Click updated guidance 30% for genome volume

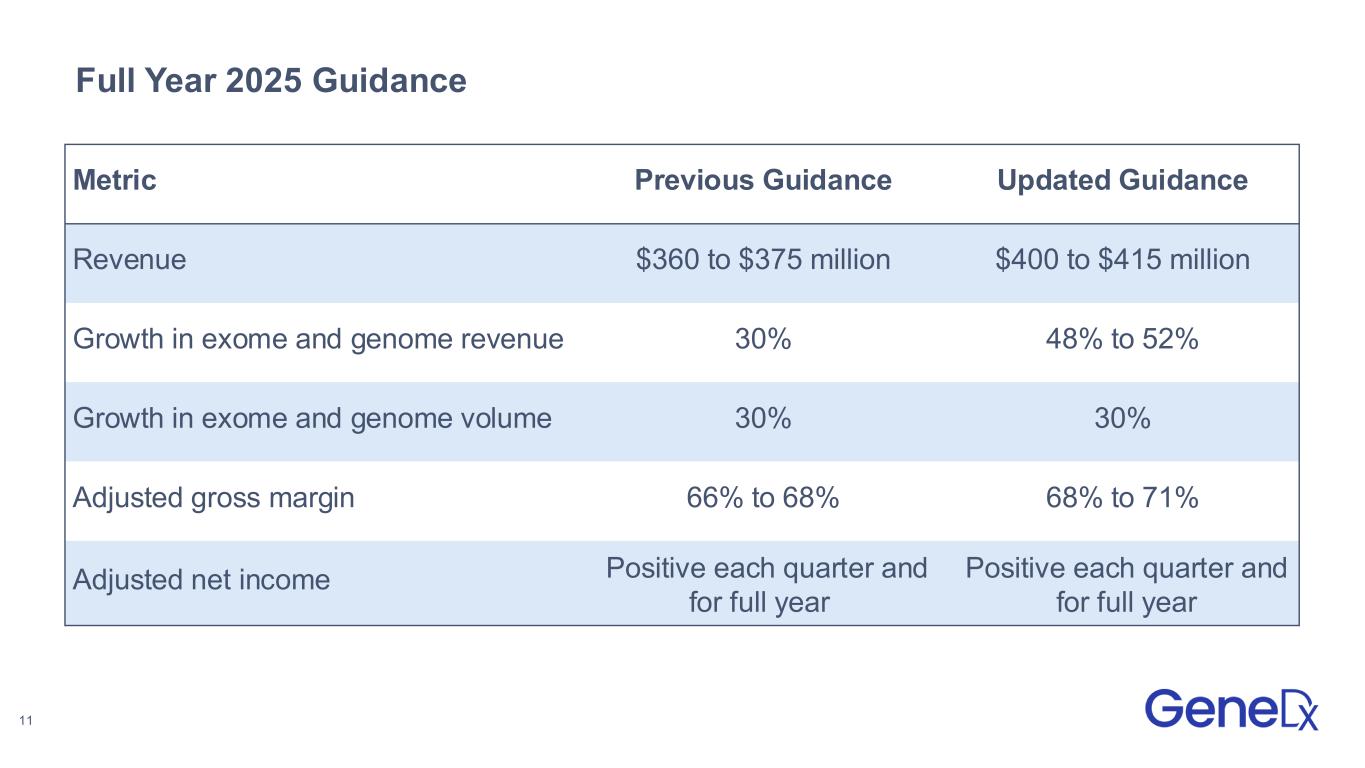[1122, 418]
